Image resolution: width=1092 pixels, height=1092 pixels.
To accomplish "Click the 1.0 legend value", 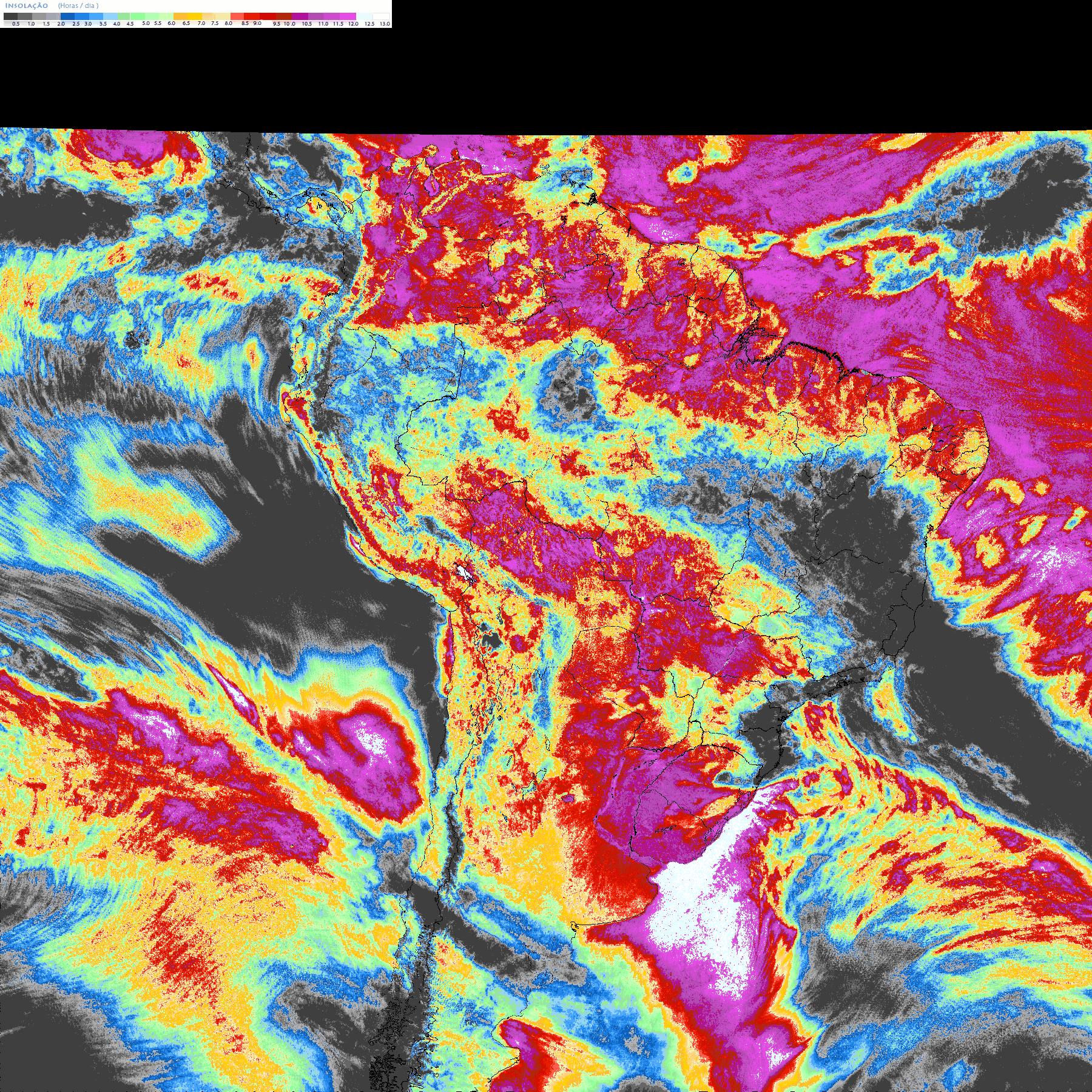I will click(31, 24).
